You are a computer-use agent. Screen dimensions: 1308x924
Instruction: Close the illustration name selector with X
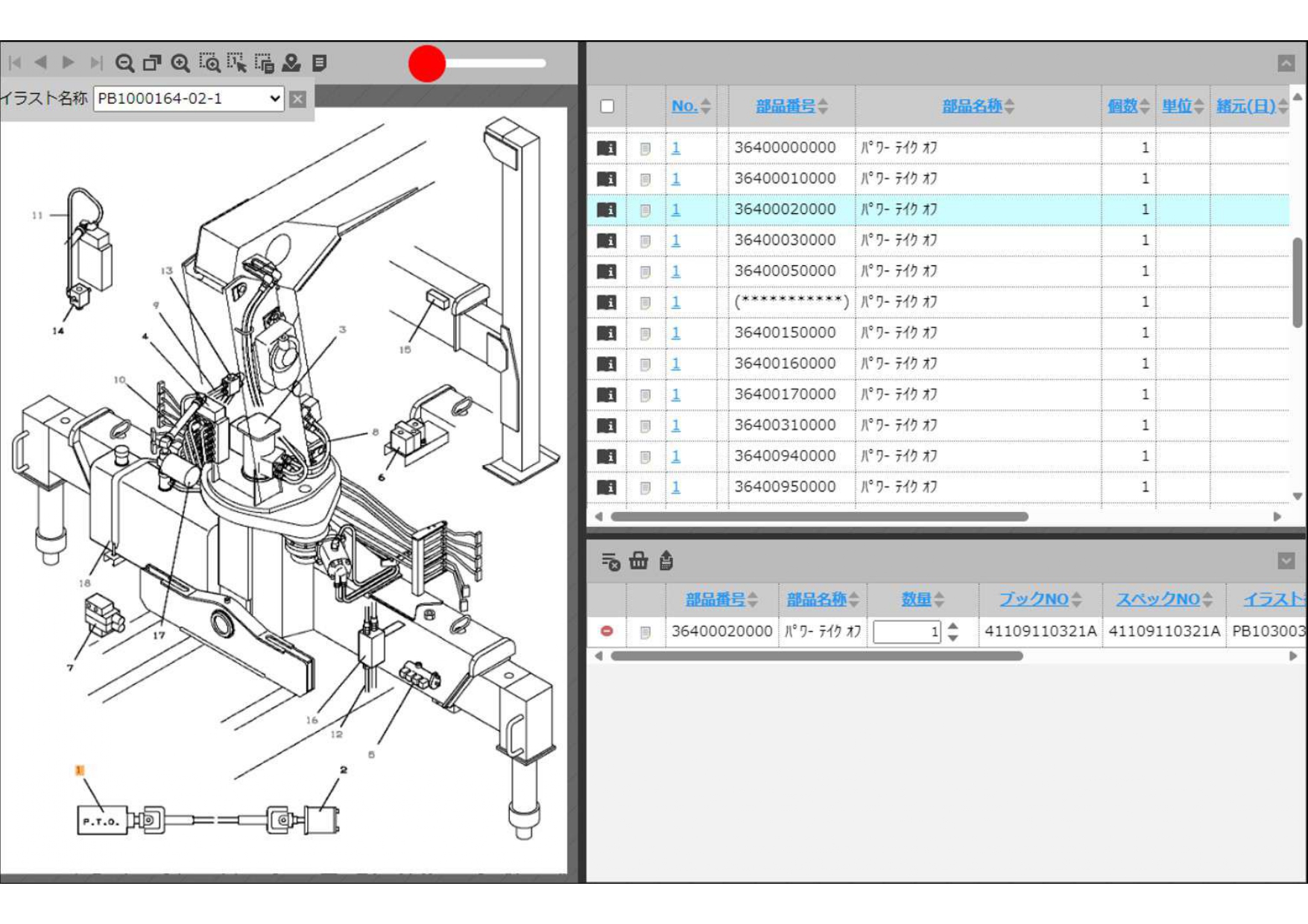(297, 98)
